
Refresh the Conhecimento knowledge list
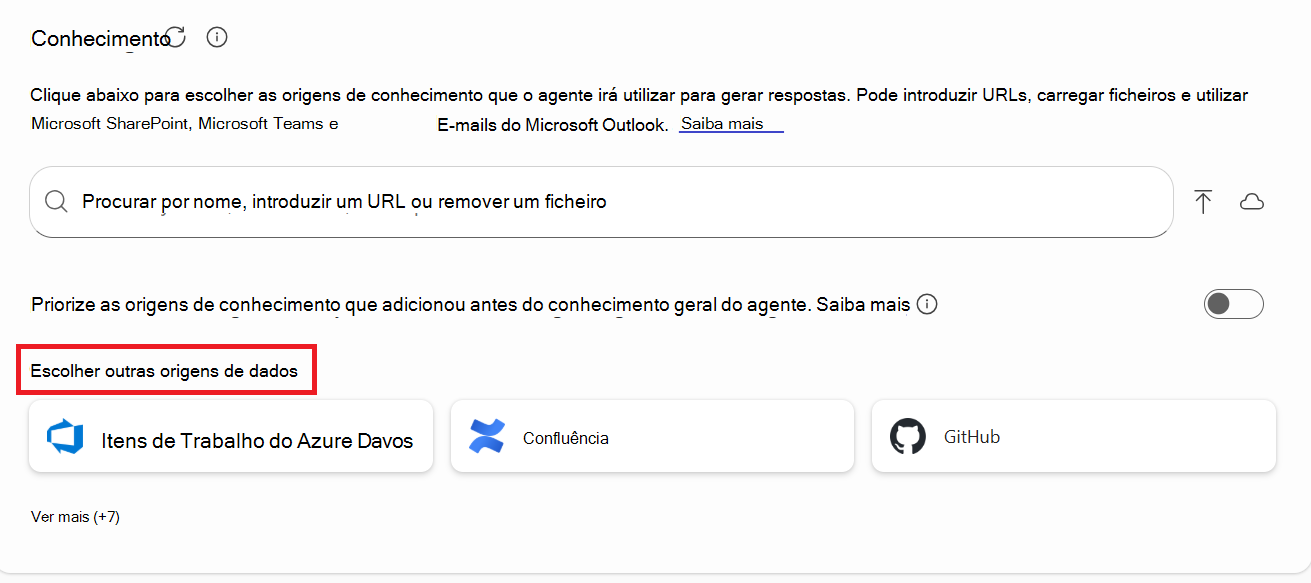coord(174,35)
